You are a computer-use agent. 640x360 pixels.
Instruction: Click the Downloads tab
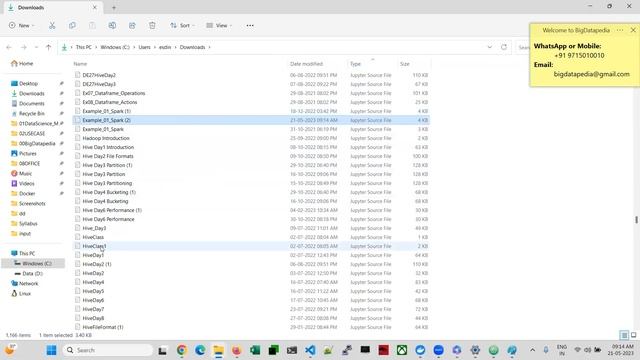click(53, 7)
